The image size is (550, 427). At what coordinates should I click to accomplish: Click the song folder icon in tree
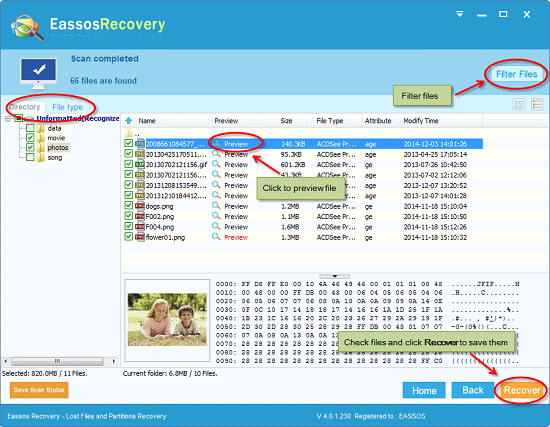tap(41, 157)
